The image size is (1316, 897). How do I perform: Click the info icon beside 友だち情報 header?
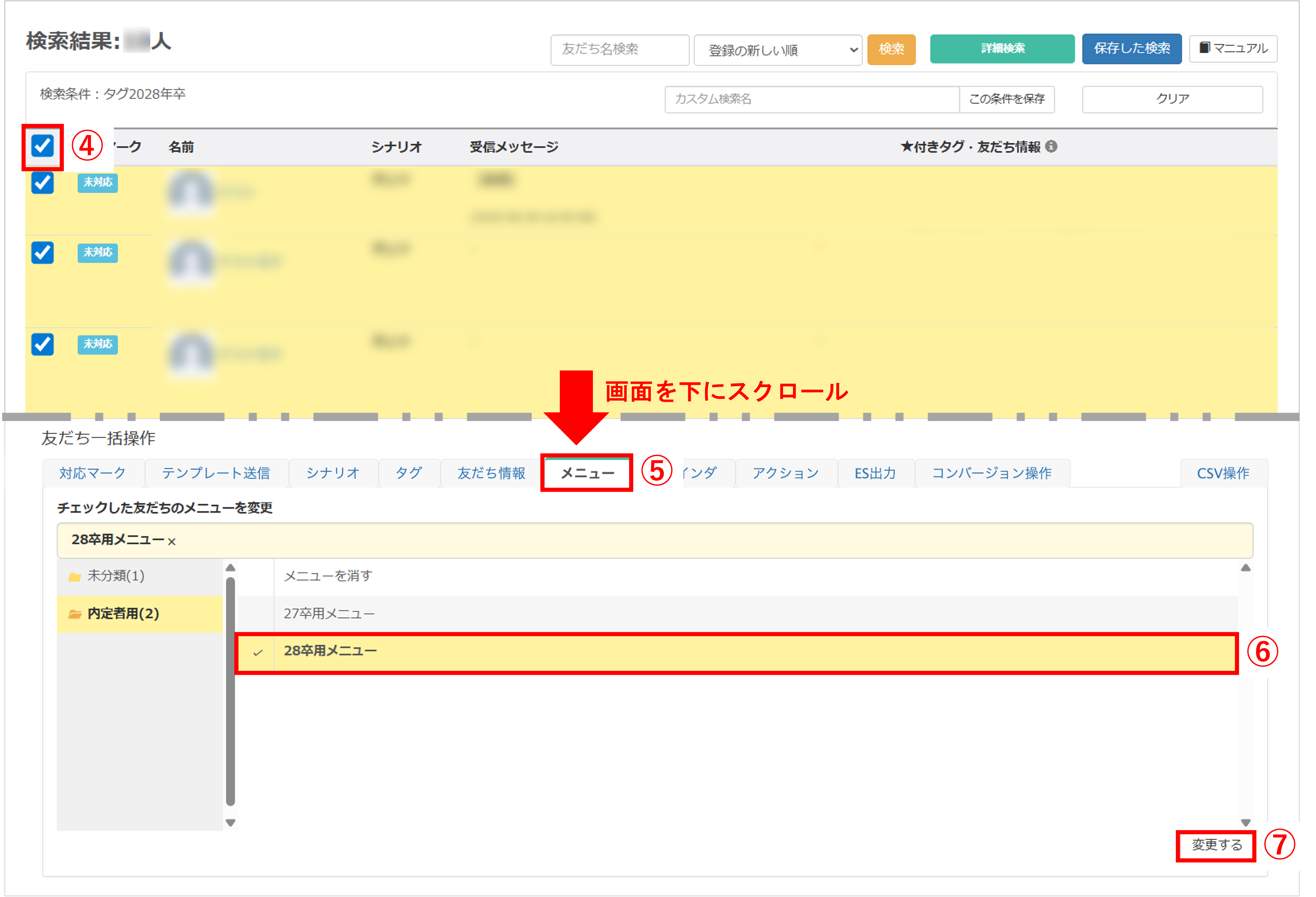coord(1051,147)
